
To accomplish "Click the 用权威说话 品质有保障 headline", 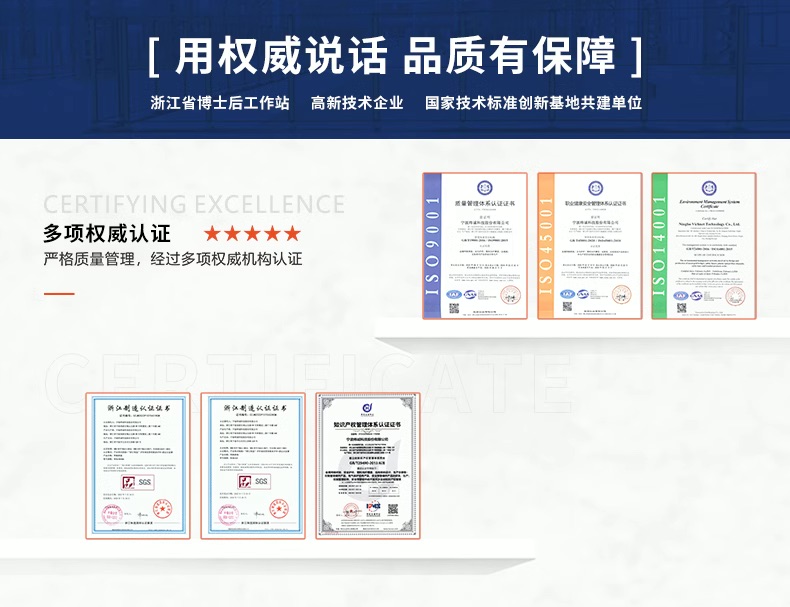I will 395,57.
